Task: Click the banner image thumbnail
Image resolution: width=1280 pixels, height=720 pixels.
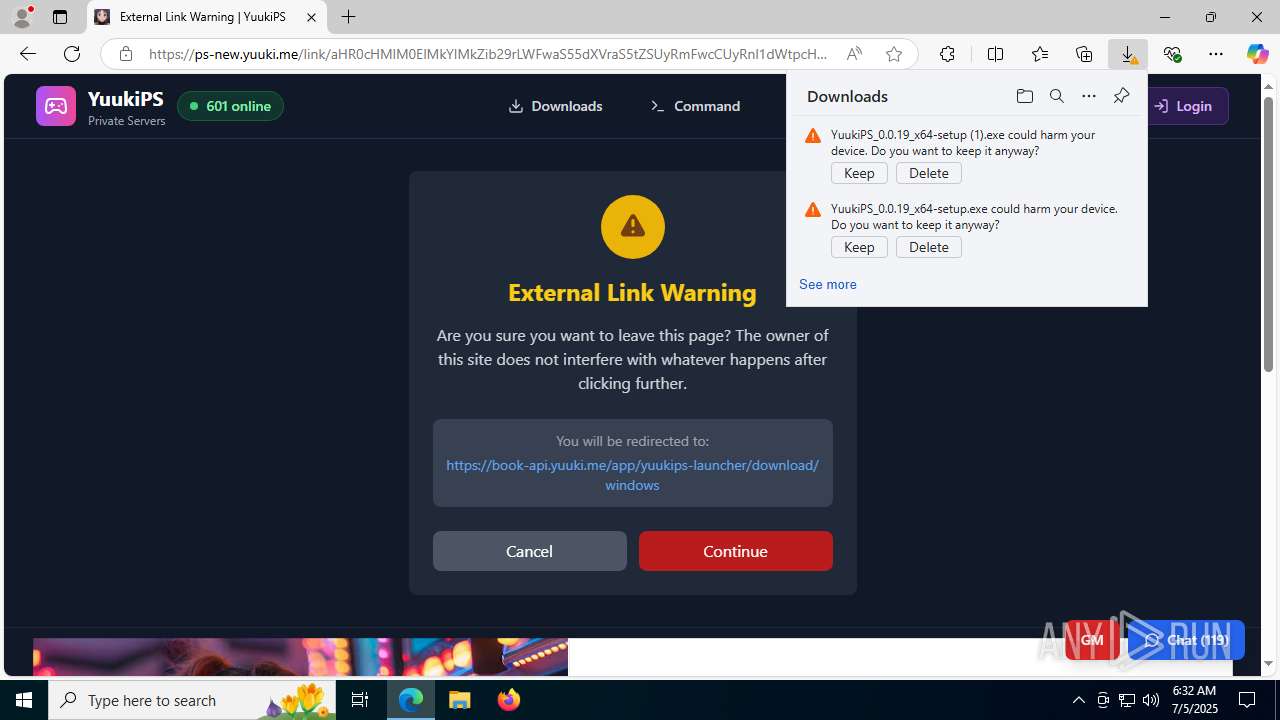Action: [x=300, y=657]
